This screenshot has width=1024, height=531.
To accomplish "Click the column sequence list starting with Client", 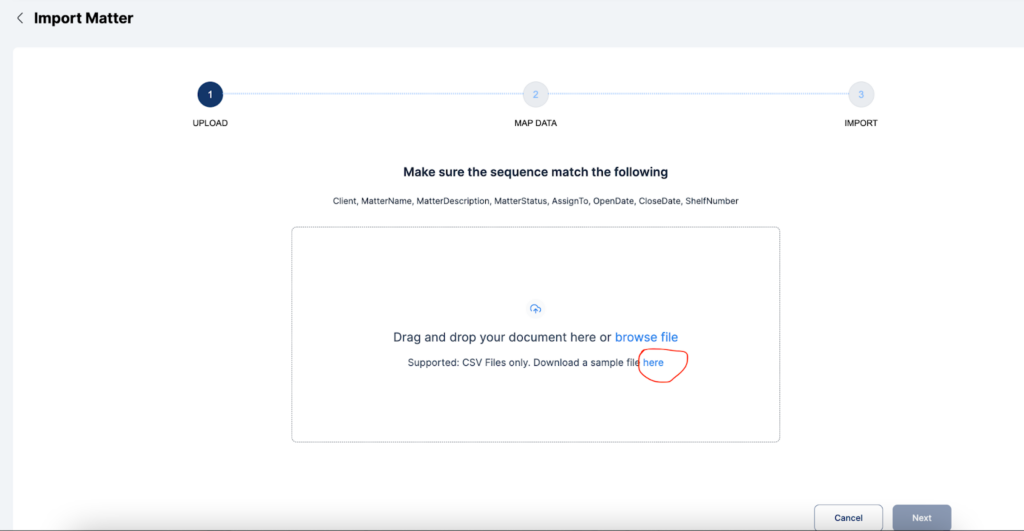I will [535, 201].
